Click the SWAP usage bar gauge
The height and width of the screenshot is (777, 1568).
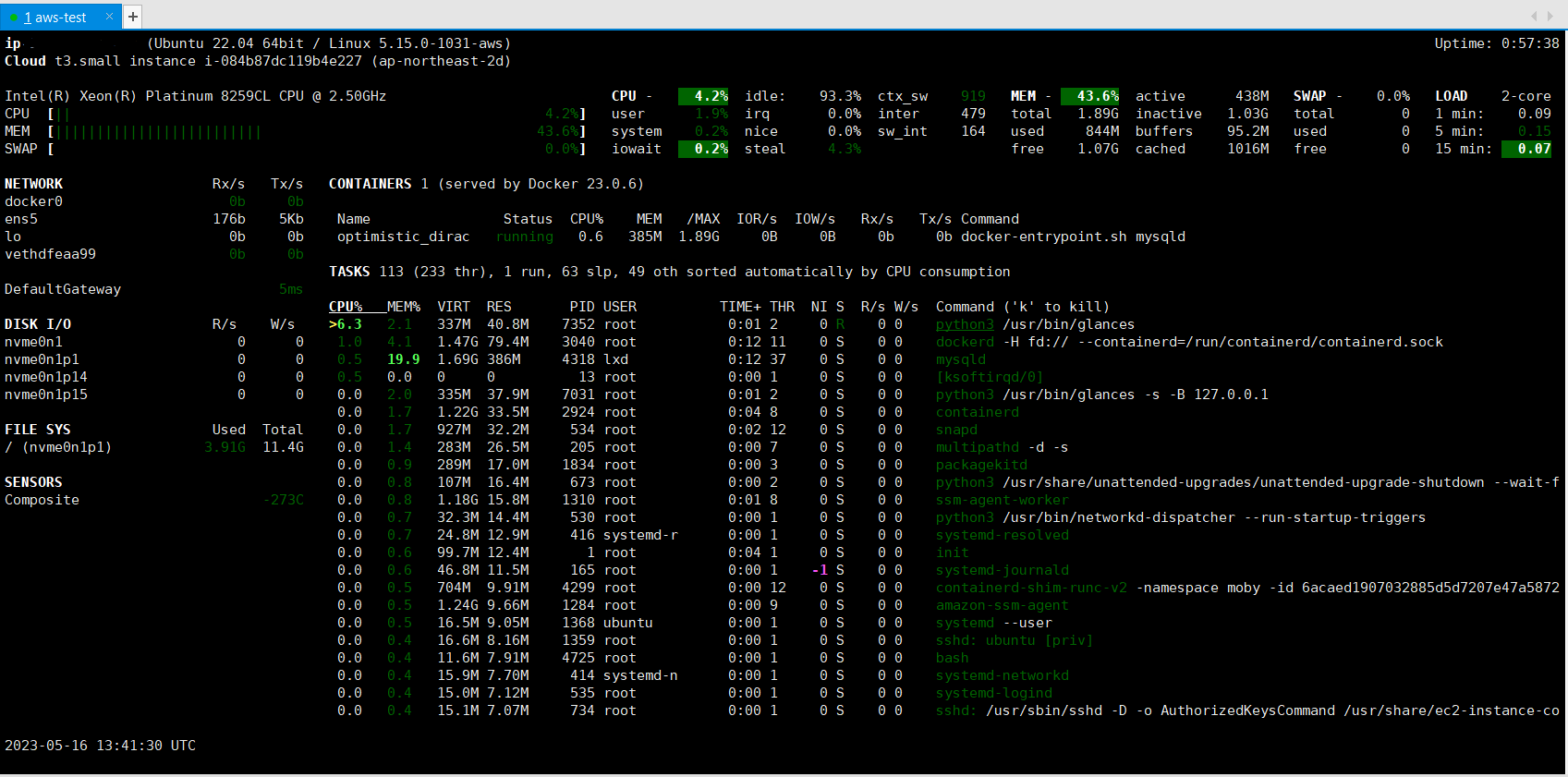click(x=317, y=149)
